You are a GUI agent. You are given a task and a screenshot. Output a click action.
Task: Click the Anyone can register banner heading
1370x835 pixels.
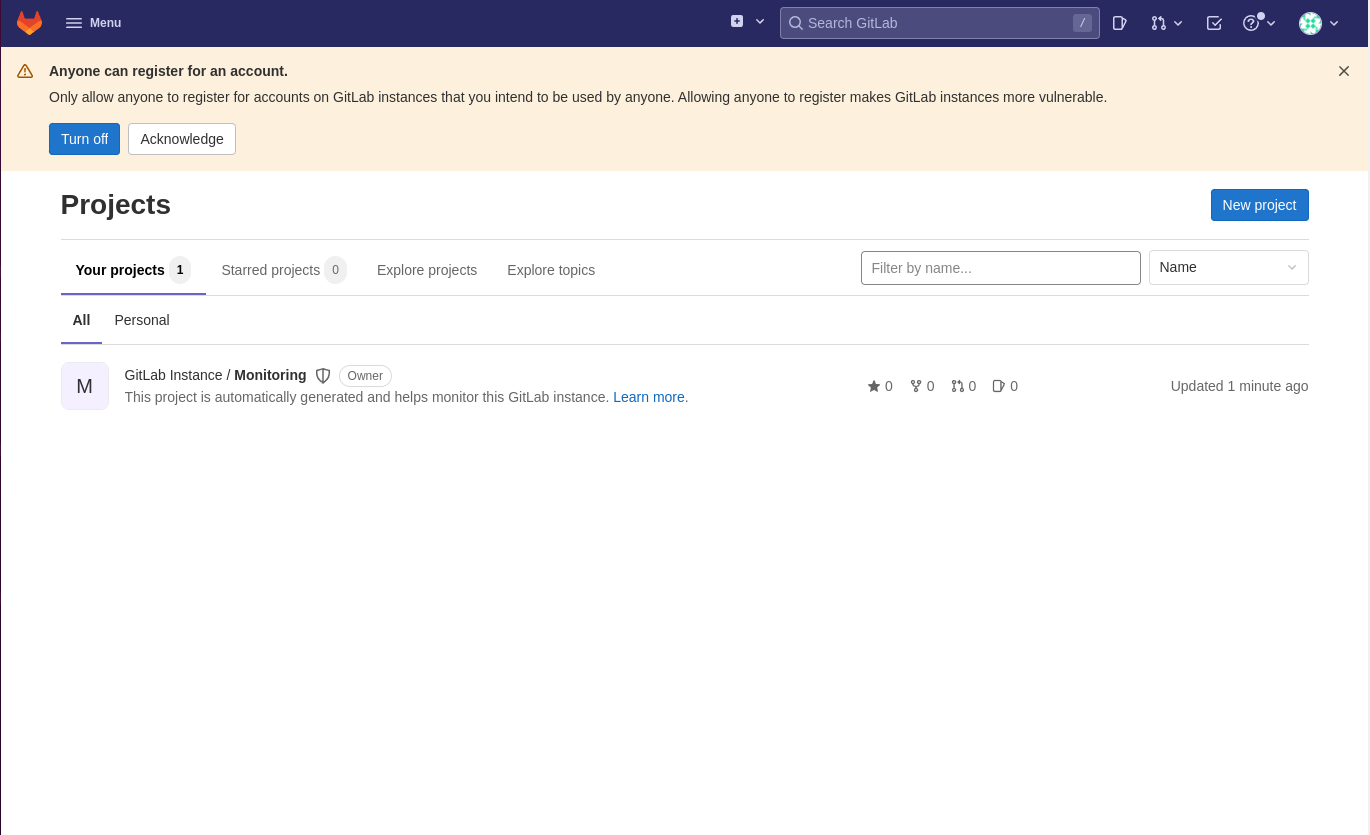click(168, 71)
